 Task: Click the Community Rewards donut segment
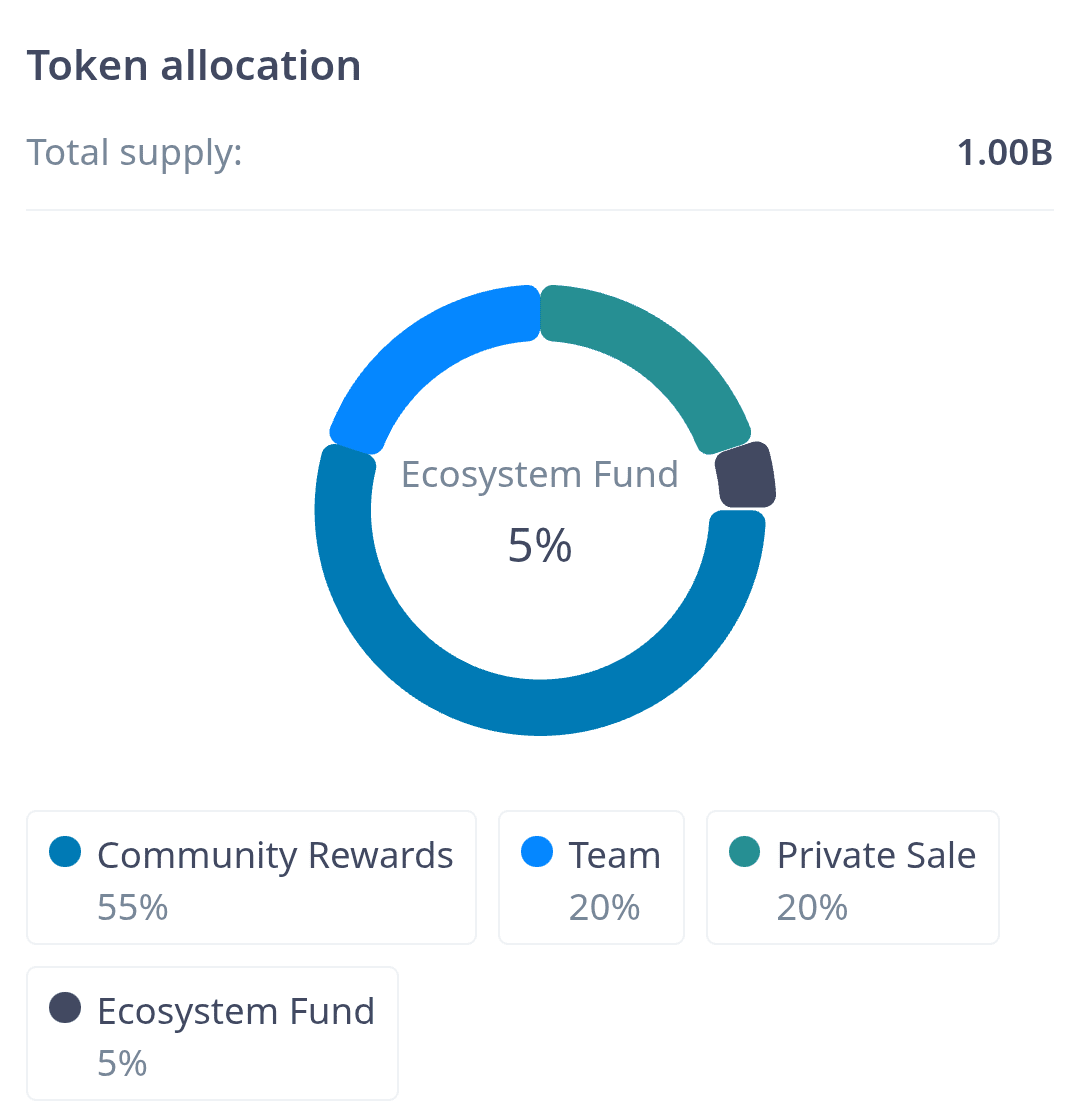540,706
